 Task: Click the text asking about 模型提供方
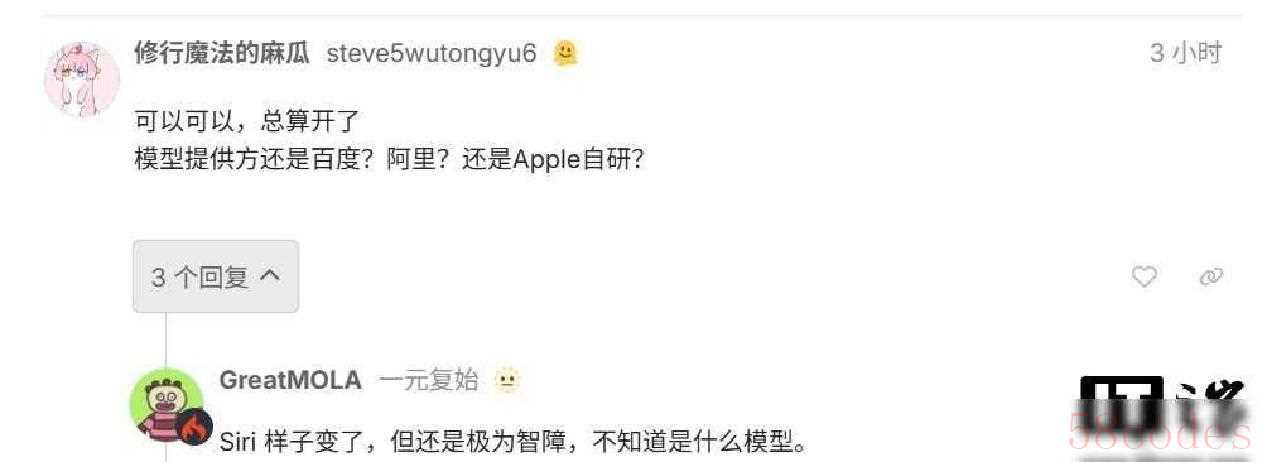(388, 159)
